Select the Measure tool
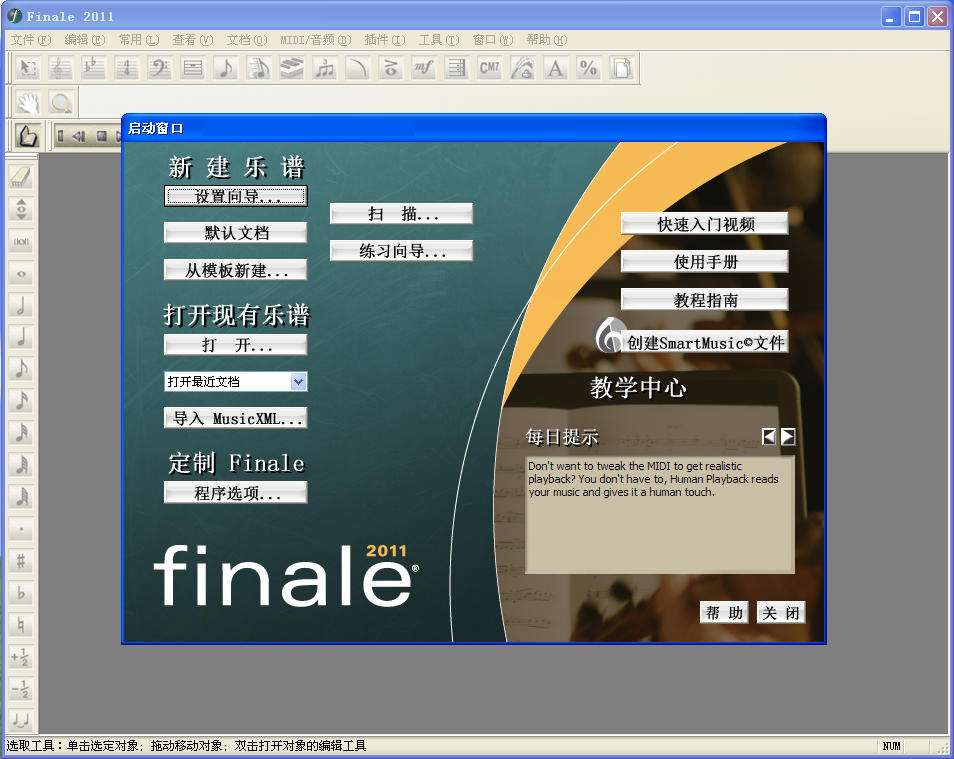 coord(192,68)
